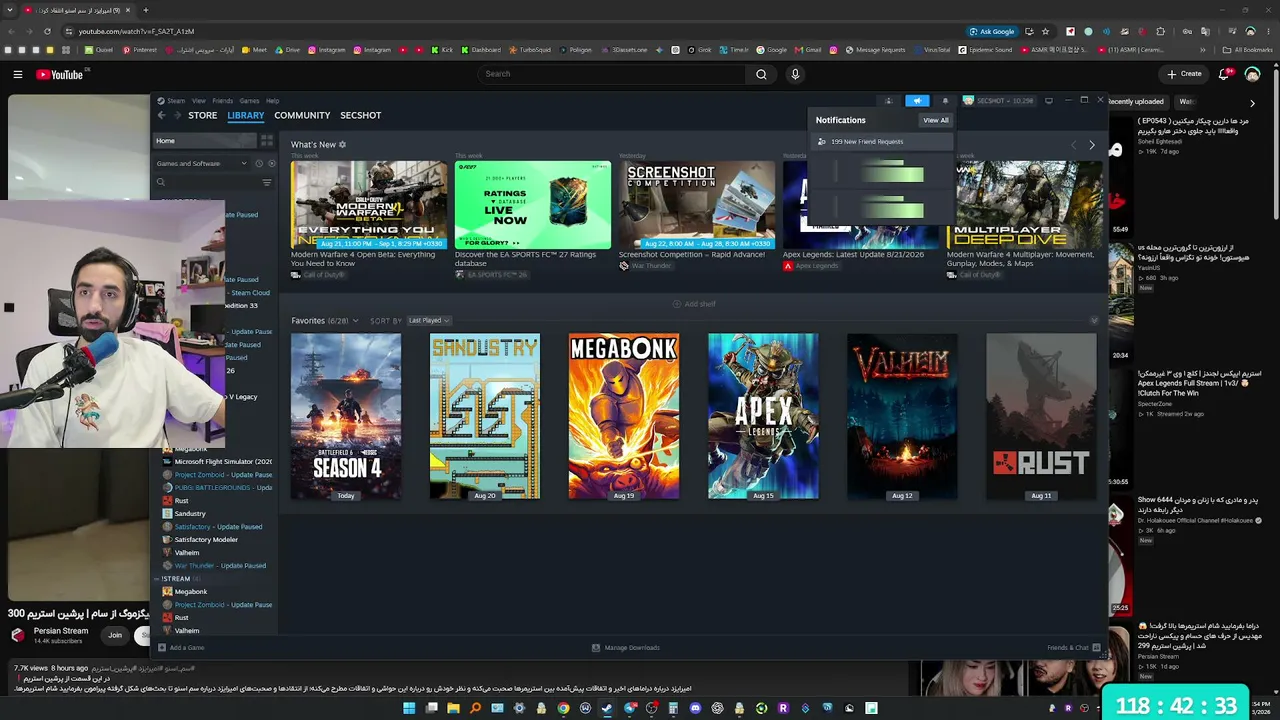Click the Steam notification bell
The image size is (1280, 720).
tap(945, 101)
